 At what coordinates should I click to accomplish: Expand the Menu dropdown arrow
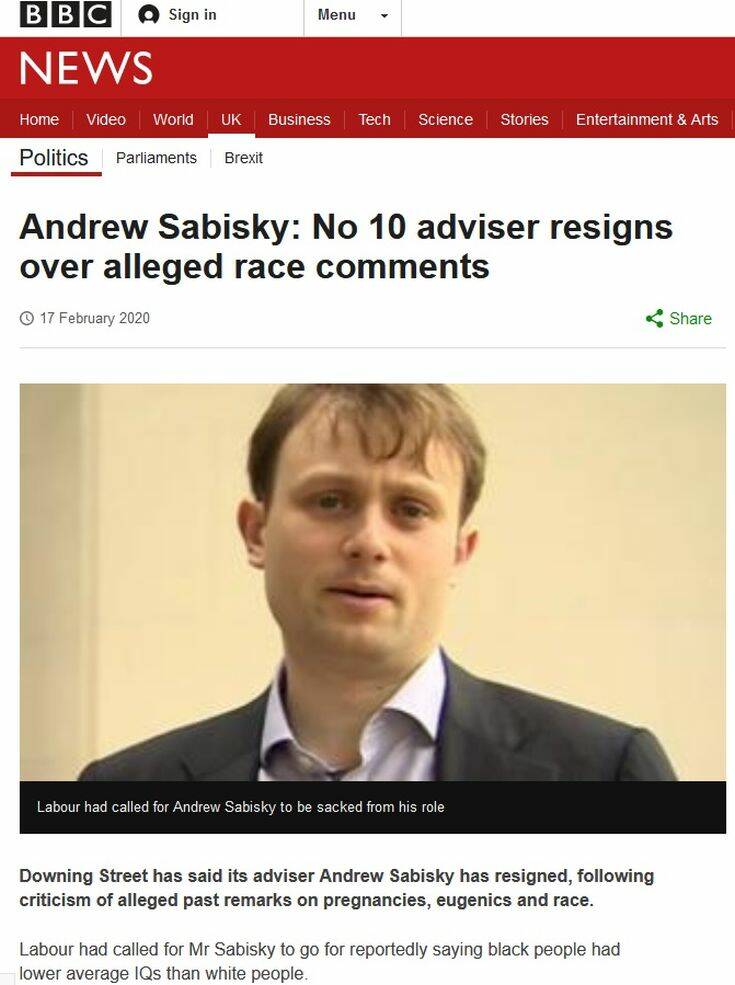pyautogui.click(x=384, y=16)
